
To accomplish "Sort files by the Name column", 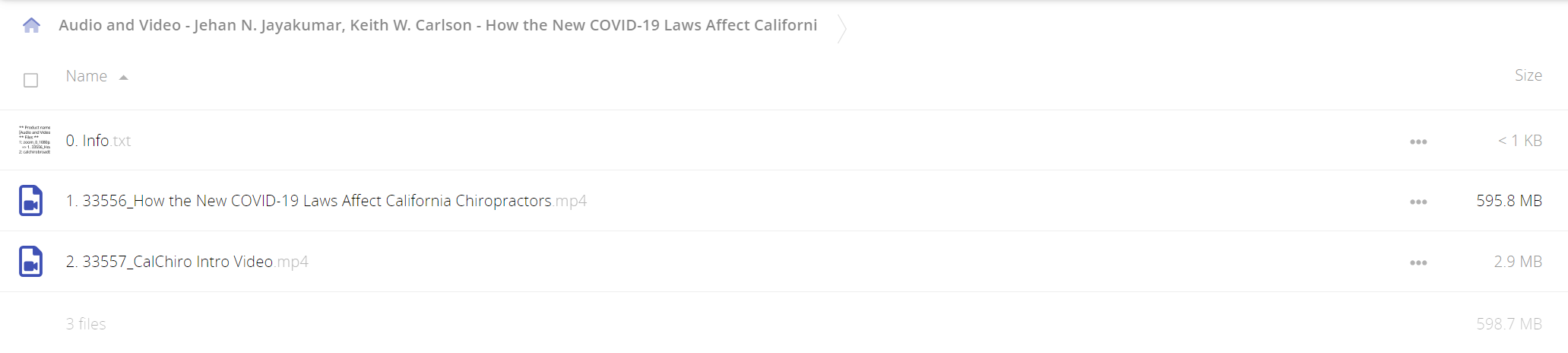I will point(87,76).
